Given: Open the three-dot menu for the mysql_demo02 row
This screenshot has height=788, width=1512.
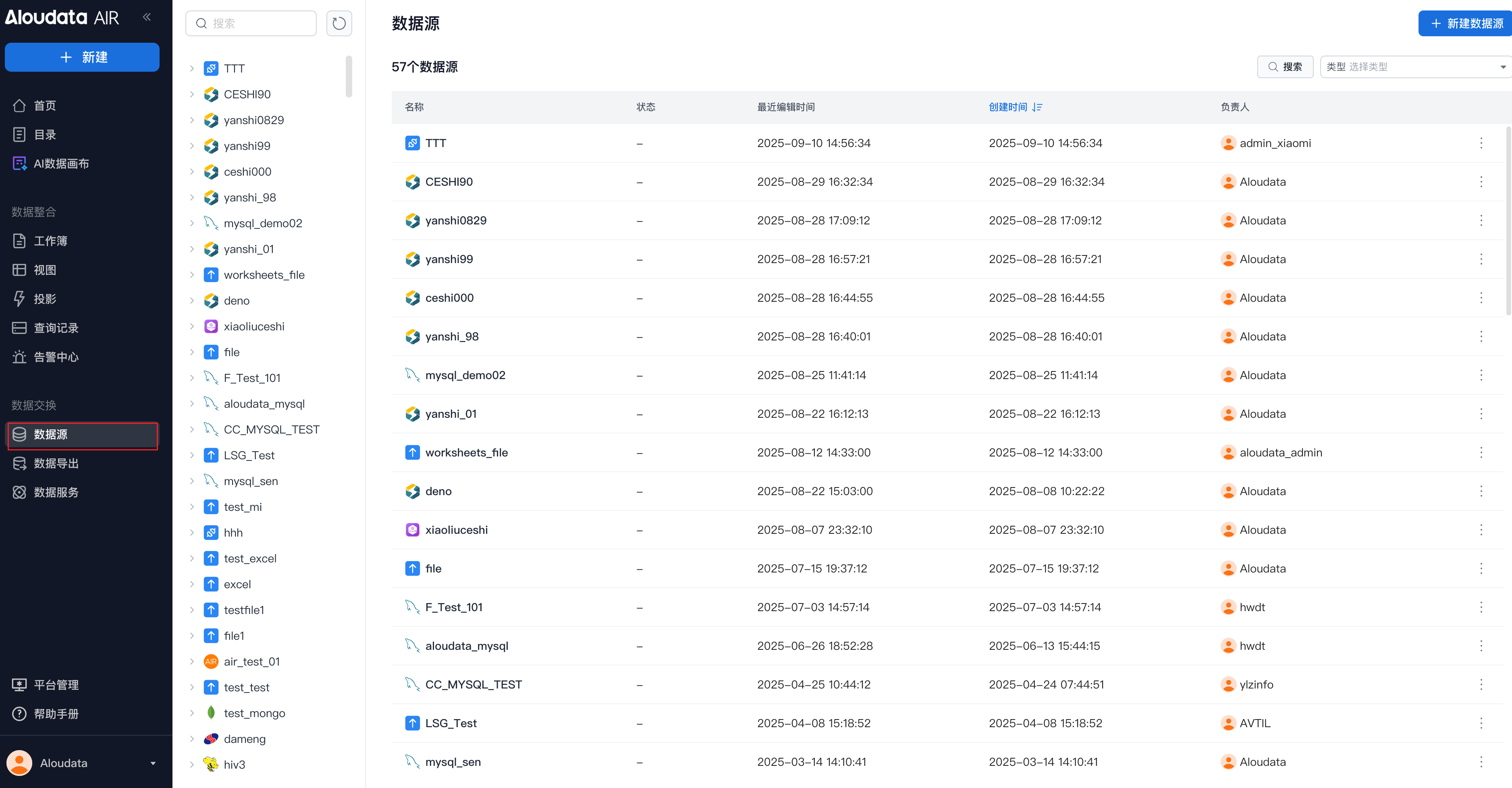Looking at the screenshot, I should [x=1480, y=375].
